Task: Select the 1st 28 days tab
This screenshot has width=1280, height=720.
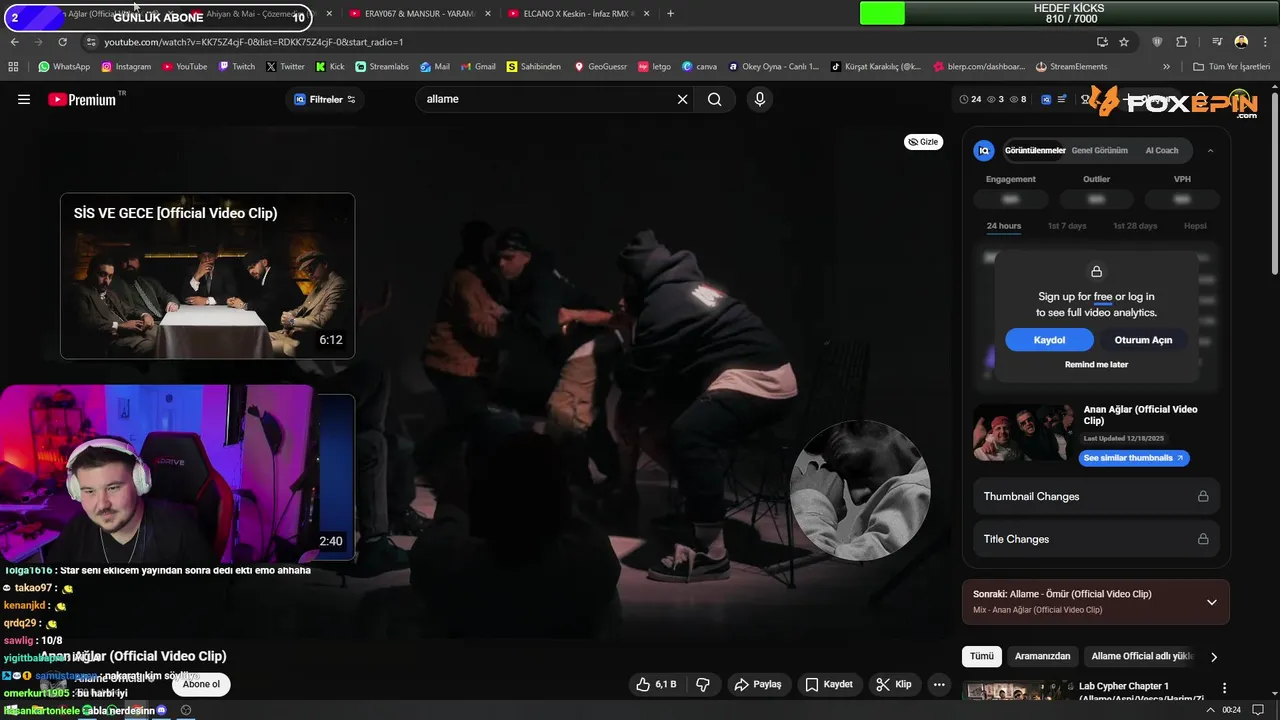Action: pos(1135,226)
